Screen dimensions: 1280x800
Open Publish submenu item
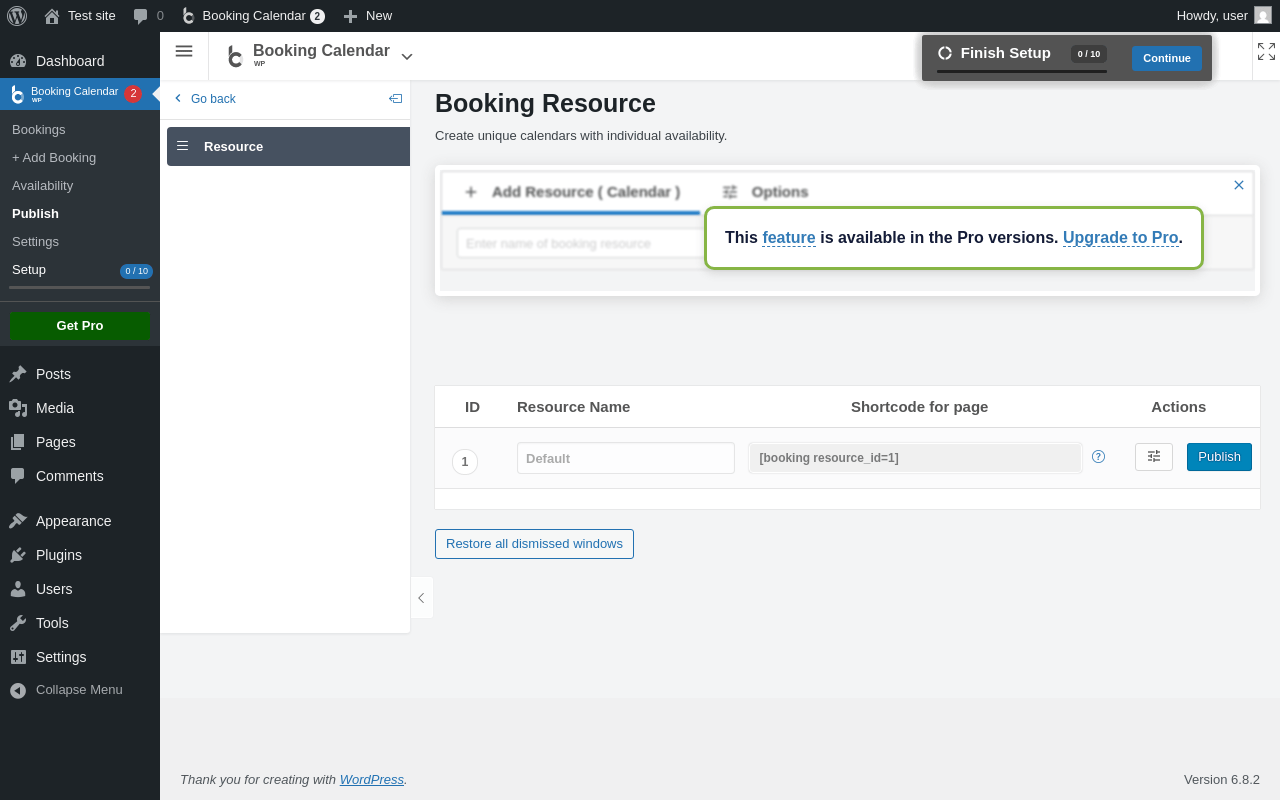click(x=35, y=214)
